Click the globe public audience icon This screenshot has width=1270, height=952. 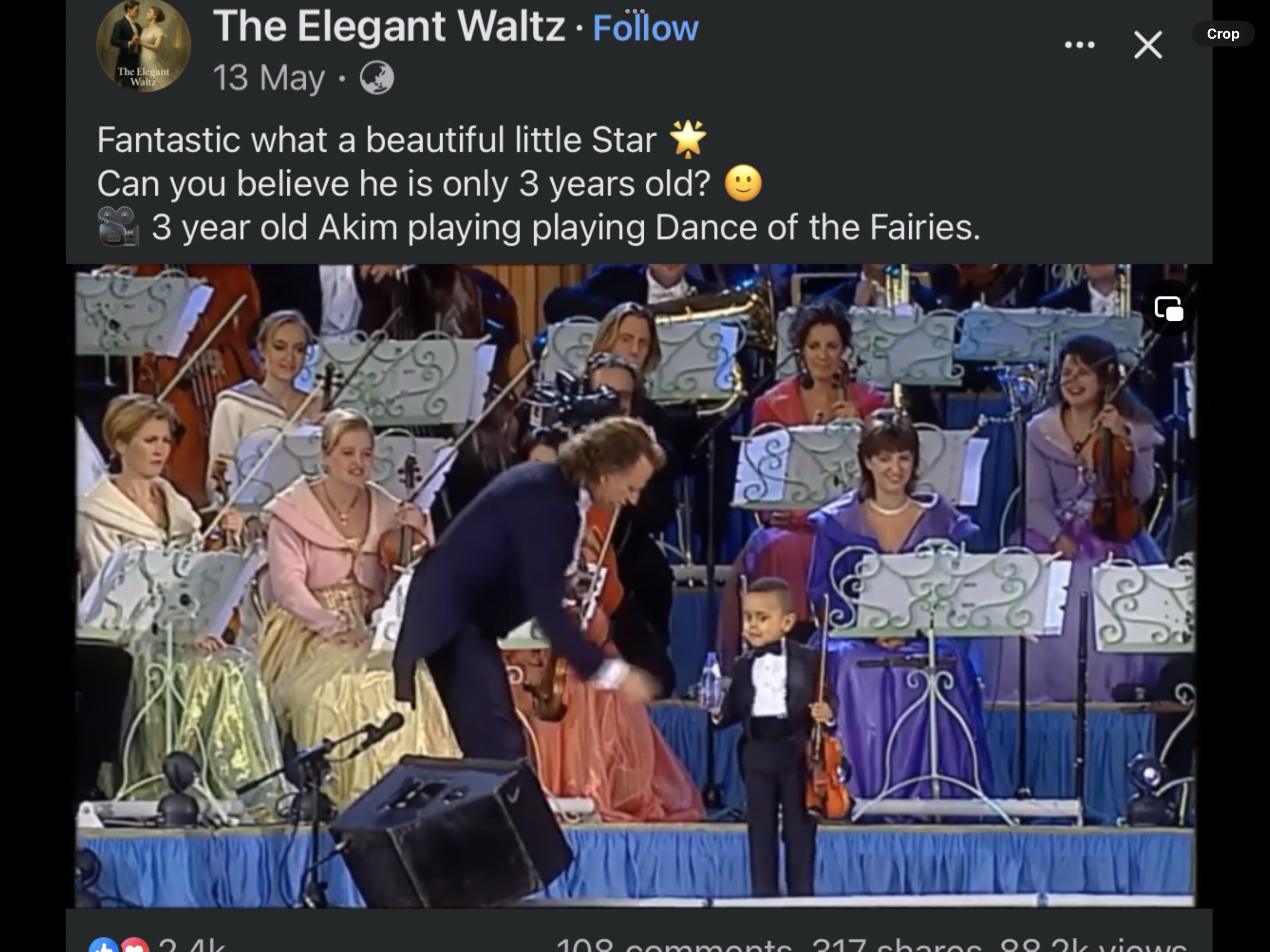tap(377, 78)
